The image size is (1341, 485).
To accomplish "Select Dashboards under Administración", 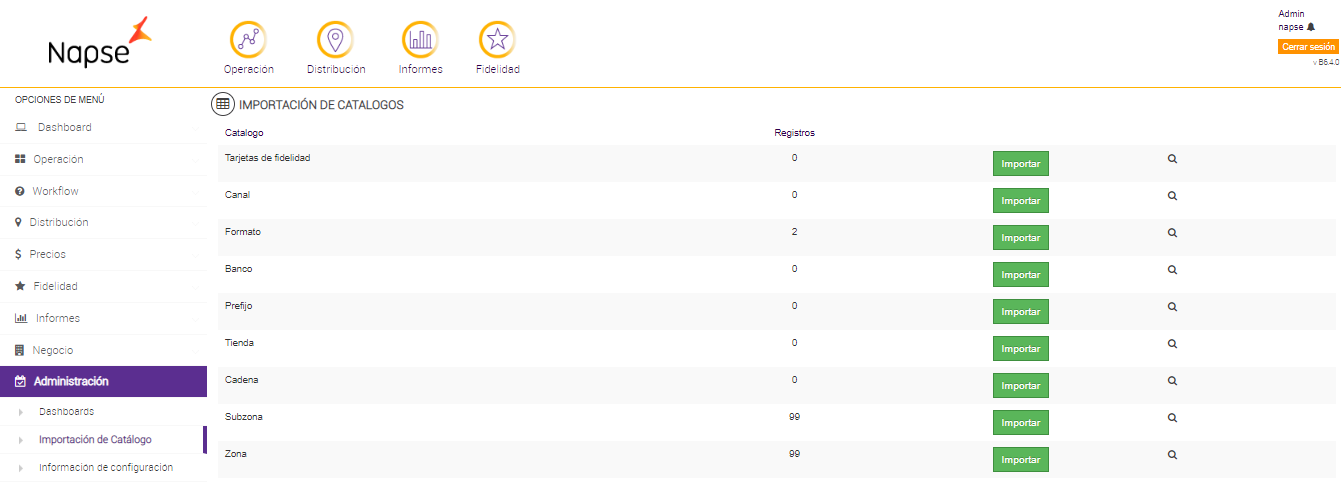I will (x=66, y=411).
